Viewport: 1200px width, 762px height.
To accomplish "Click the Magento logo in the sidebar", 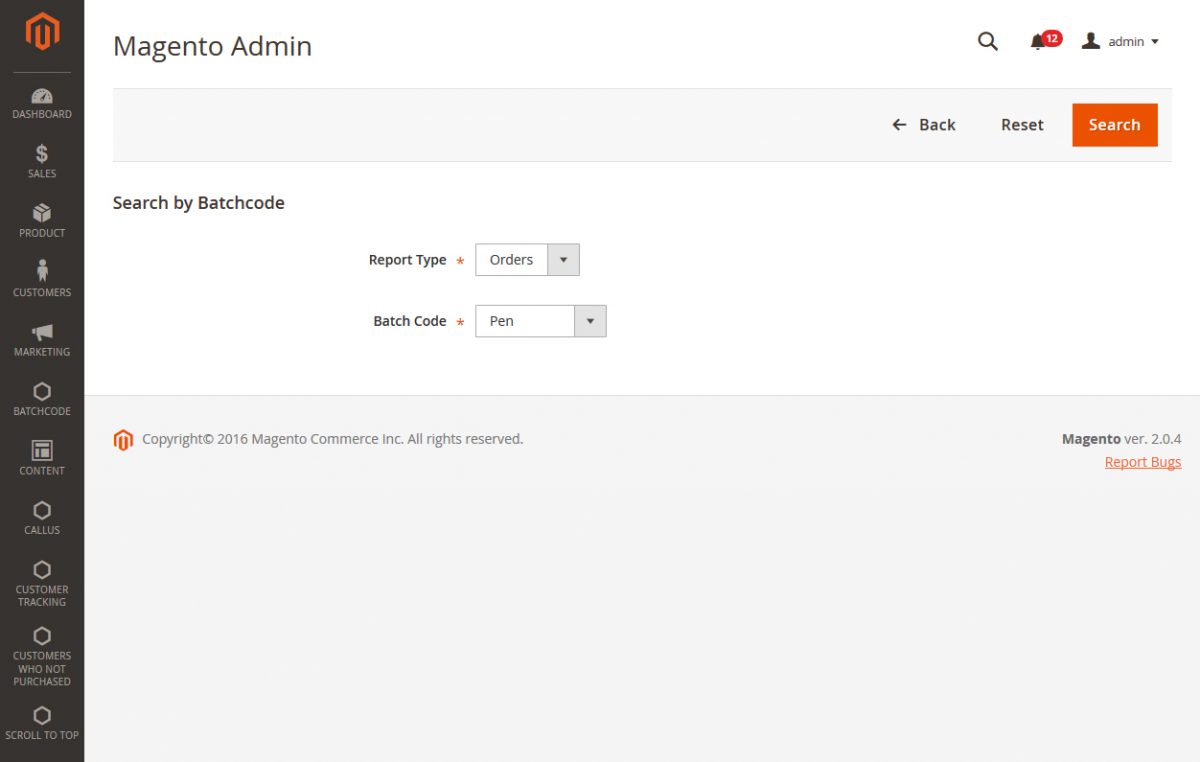I will 41,33.
